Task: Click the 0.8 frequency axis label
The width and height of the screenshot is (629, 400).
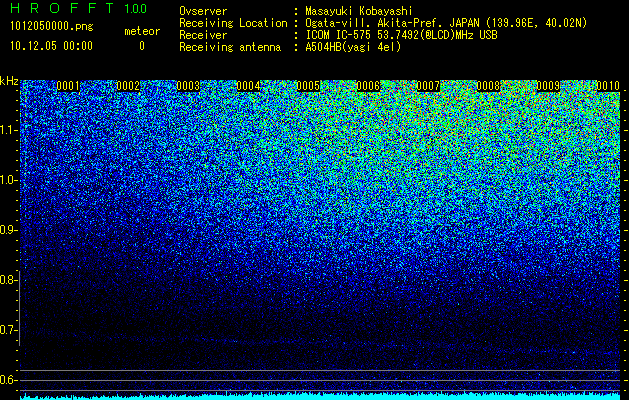Action: (x=8, y=280)
